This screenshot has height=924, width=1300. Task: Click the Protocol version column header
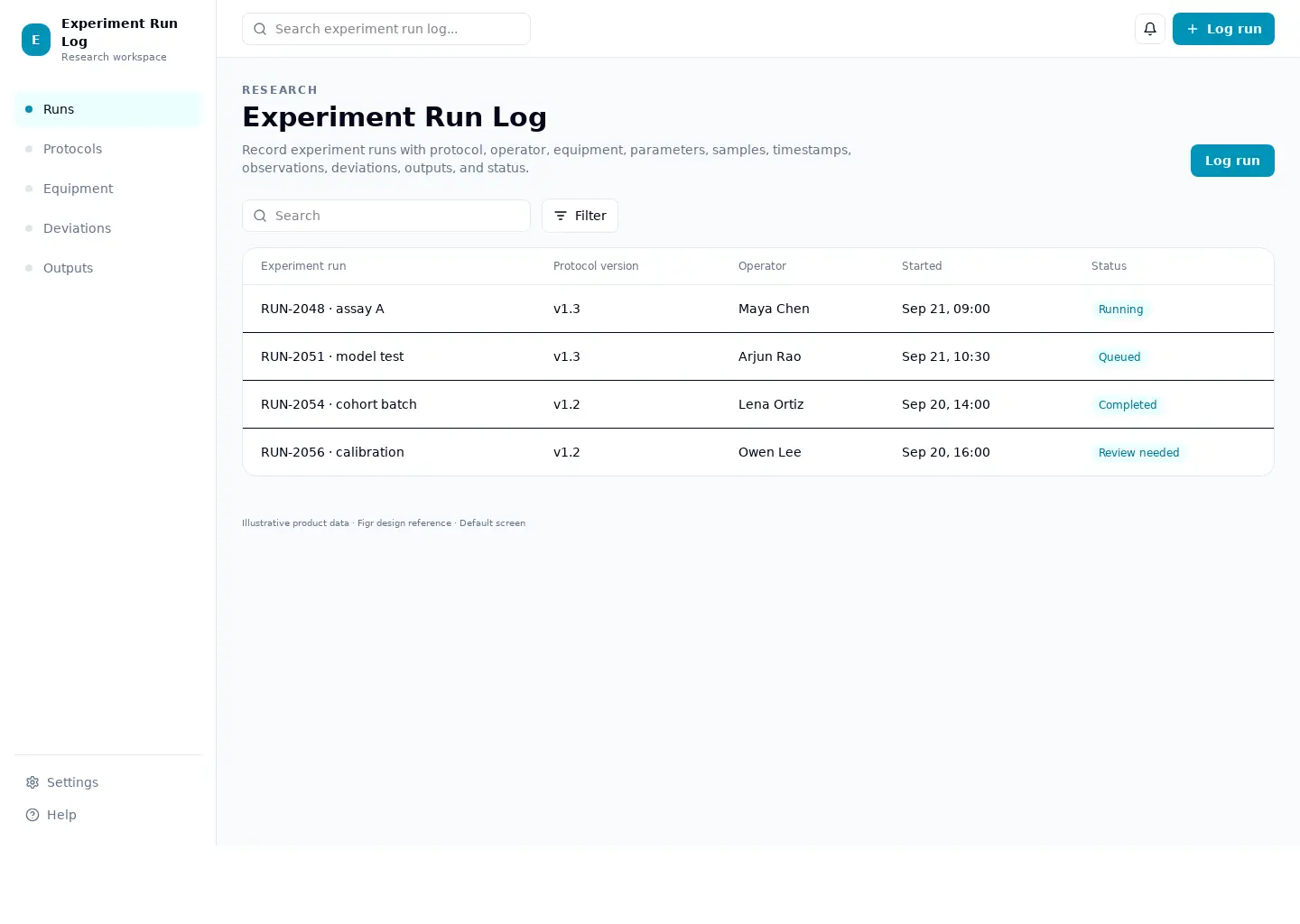596,266
